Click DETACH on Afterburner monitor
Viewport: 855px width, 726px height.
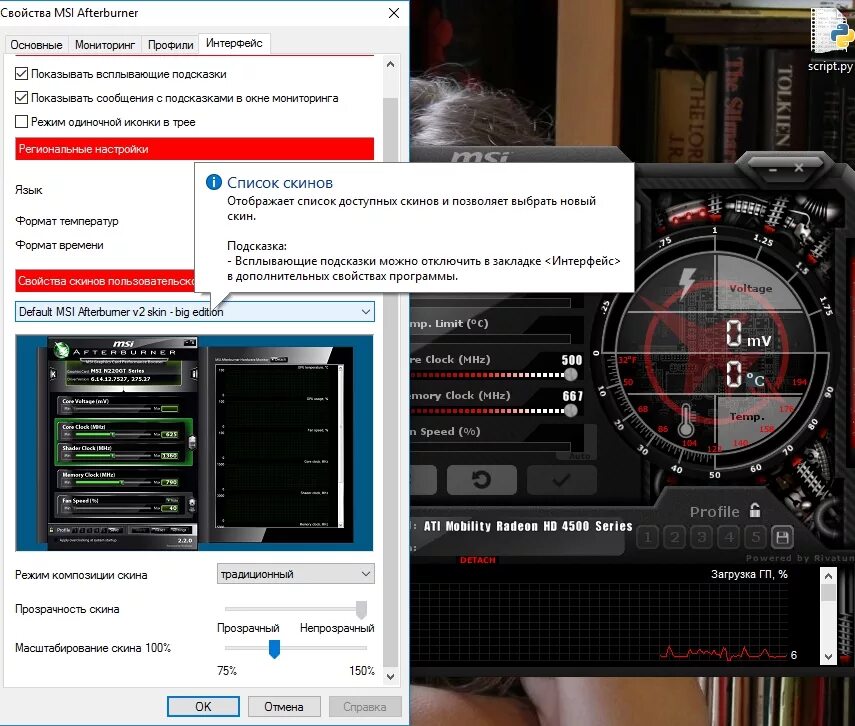click(477, 560)
